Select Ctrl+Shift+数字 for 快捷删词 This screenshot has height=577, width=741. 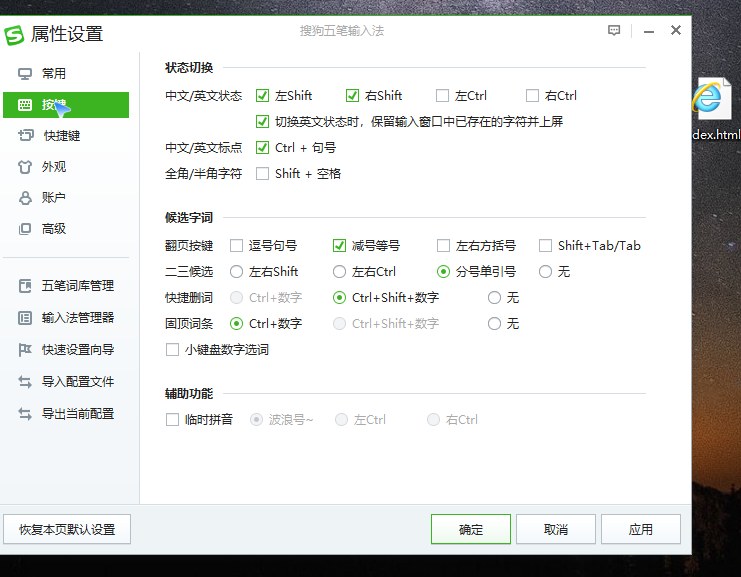(339, 298)
